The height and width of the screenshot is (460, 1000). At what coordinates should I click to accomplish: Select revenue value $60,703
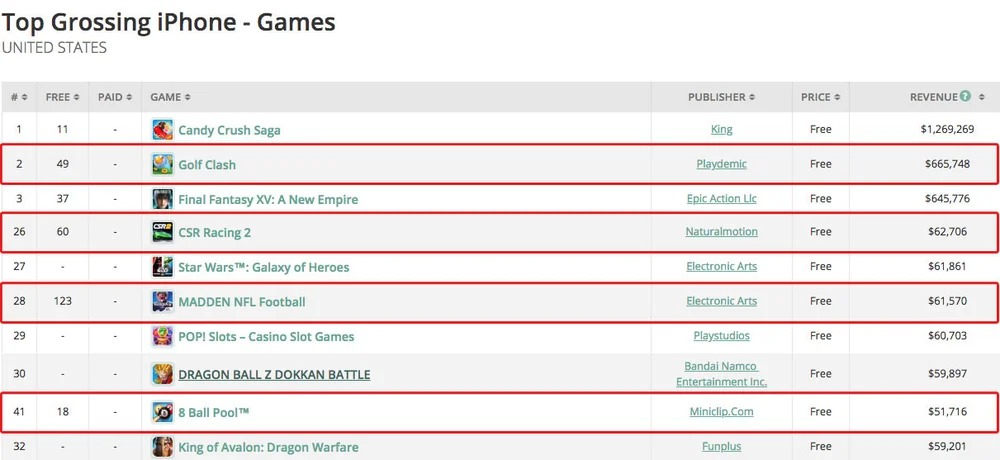click(x=947, y=336)
